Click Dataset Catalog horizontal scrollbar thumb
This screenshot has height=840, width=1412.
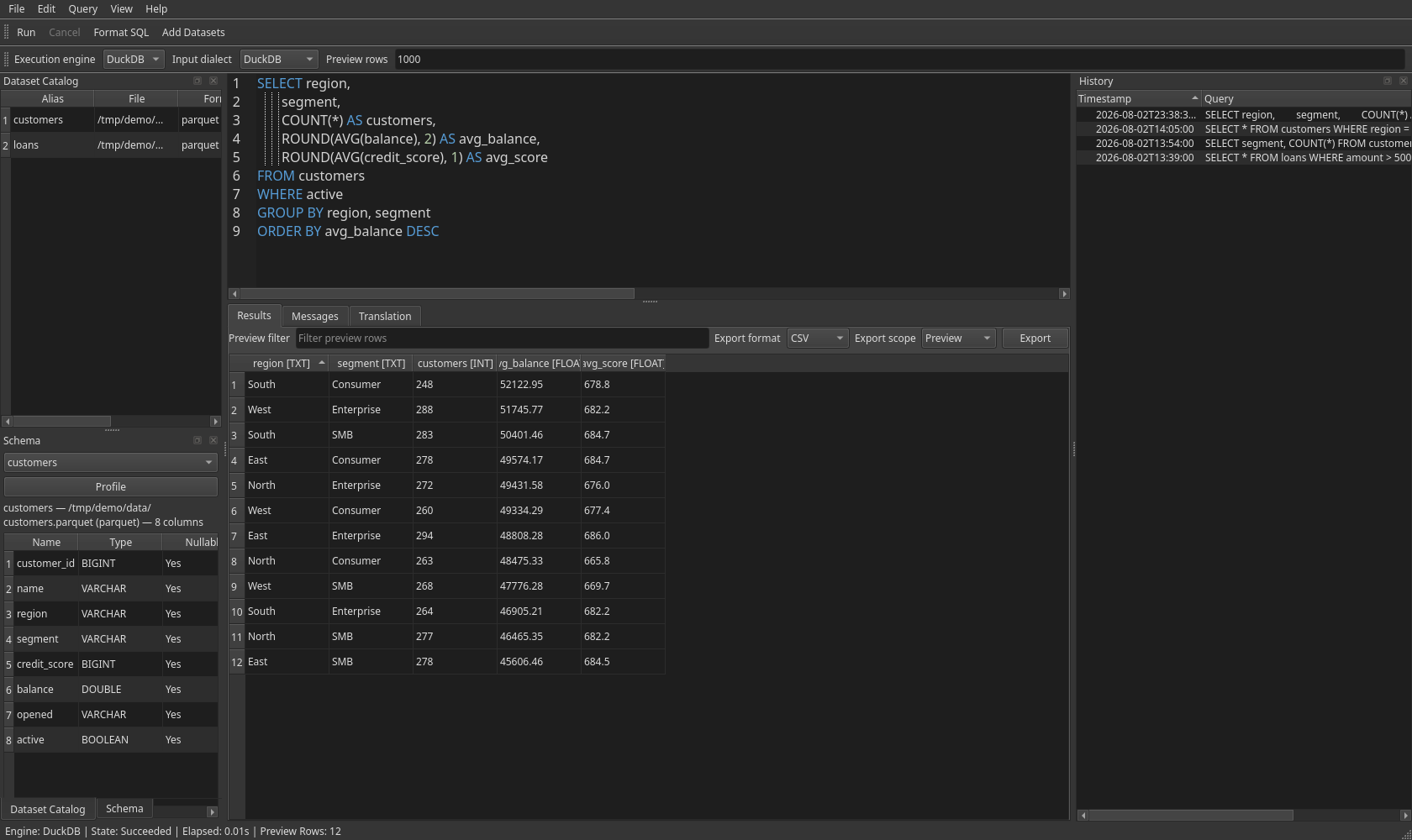(62, 422)
